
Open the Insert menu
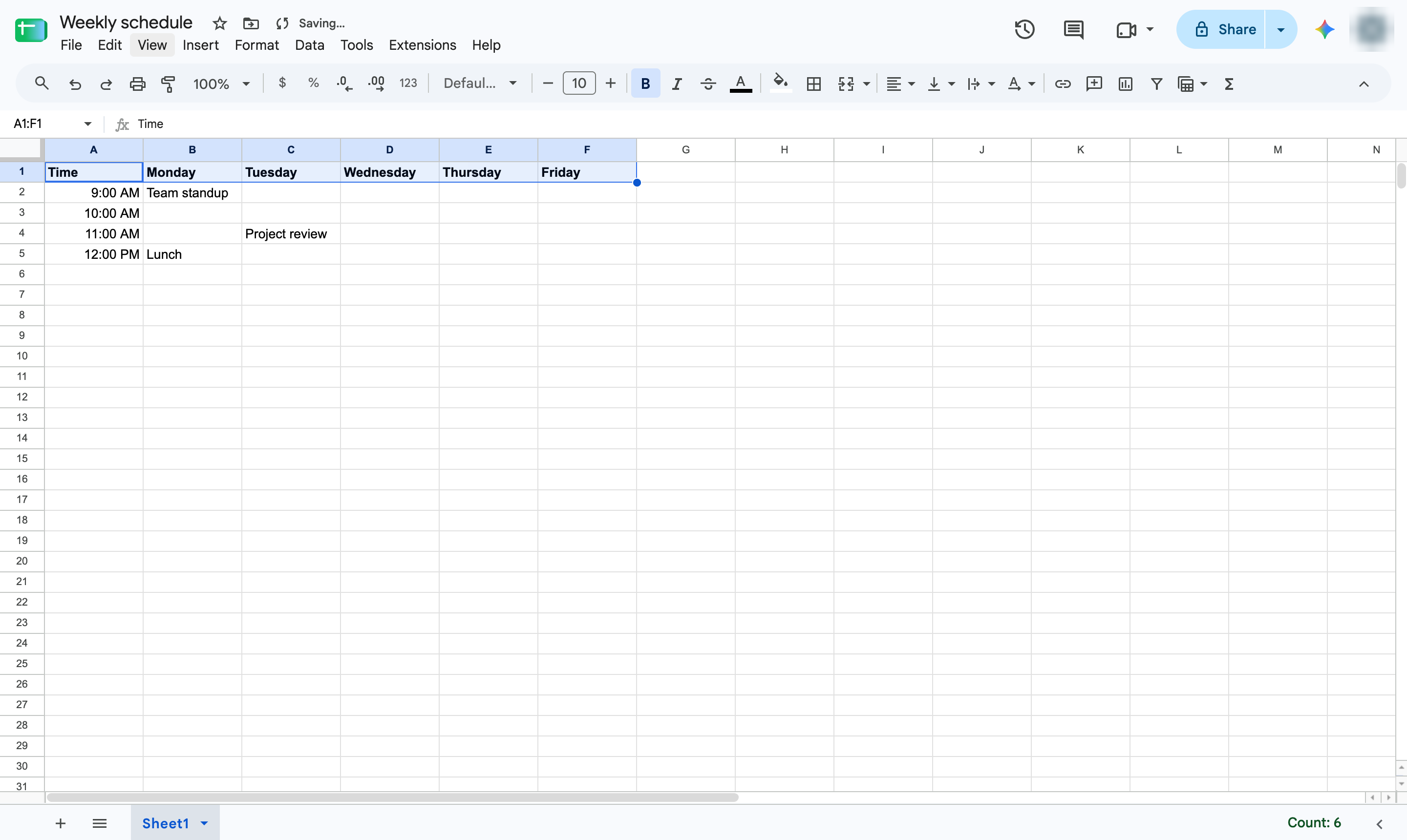[200, 45]
